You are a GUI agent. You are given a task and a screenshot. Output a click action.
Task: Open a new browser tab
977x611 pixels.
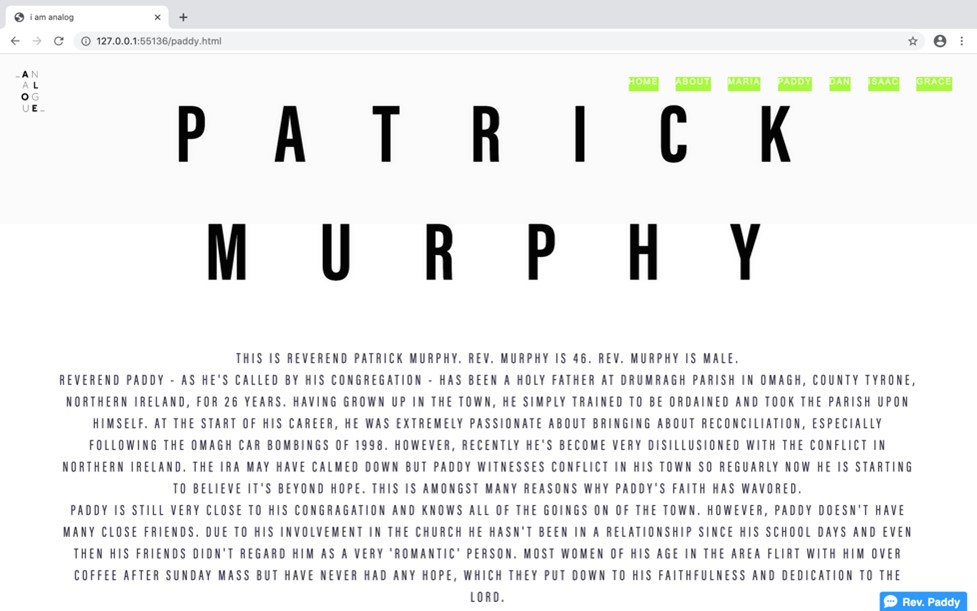pyautogui.click(x=183, y=17)
